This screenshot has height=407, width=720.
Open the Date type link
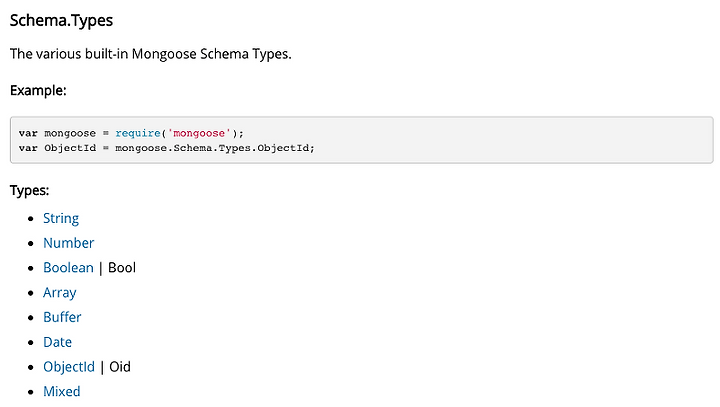(57, 342)
